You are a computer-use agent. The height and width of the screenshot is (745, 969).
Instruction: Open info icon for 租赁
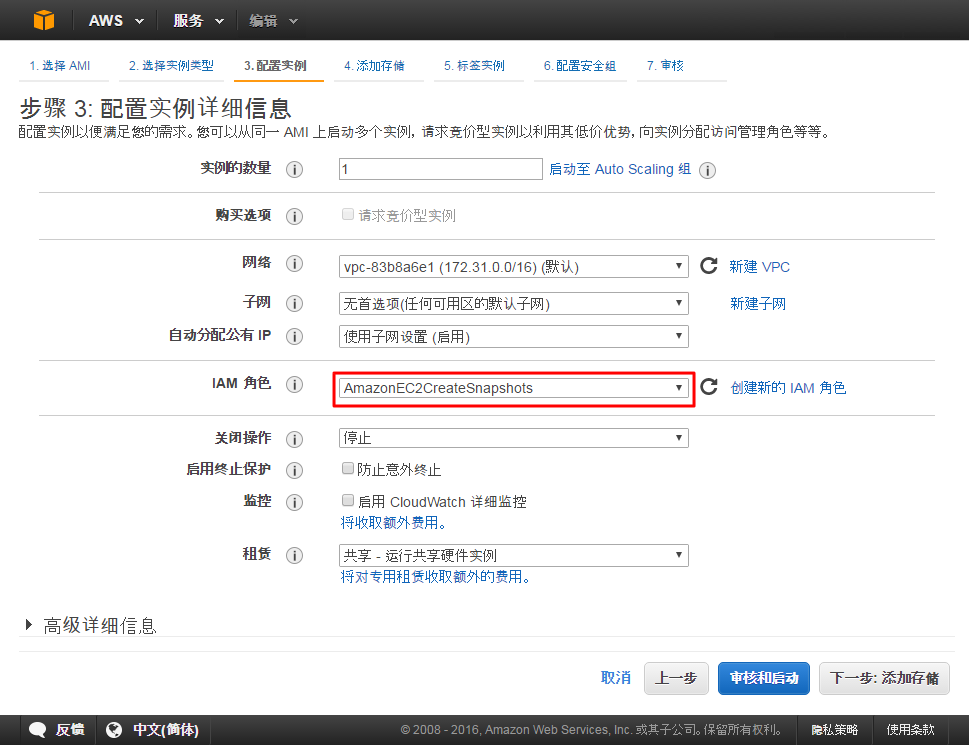[294, 555]
